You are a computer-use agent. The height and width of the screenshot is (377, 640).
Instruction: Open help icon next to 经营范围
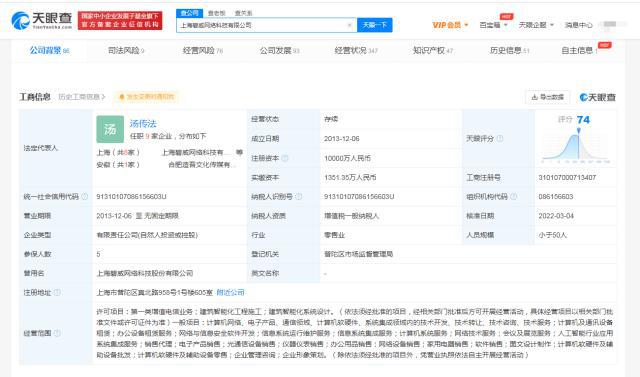[58, 333]
